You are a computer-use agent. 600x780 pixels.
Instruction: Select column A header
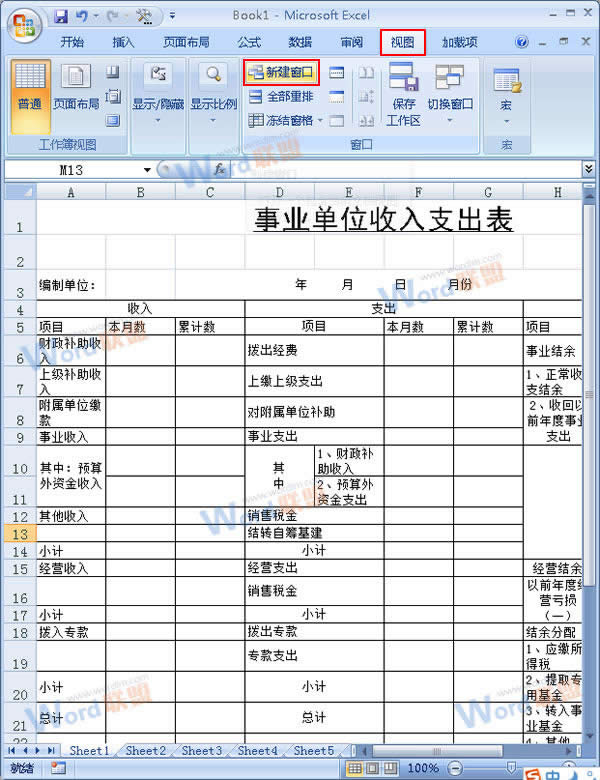pyautogui.click(x=71, y=192)
